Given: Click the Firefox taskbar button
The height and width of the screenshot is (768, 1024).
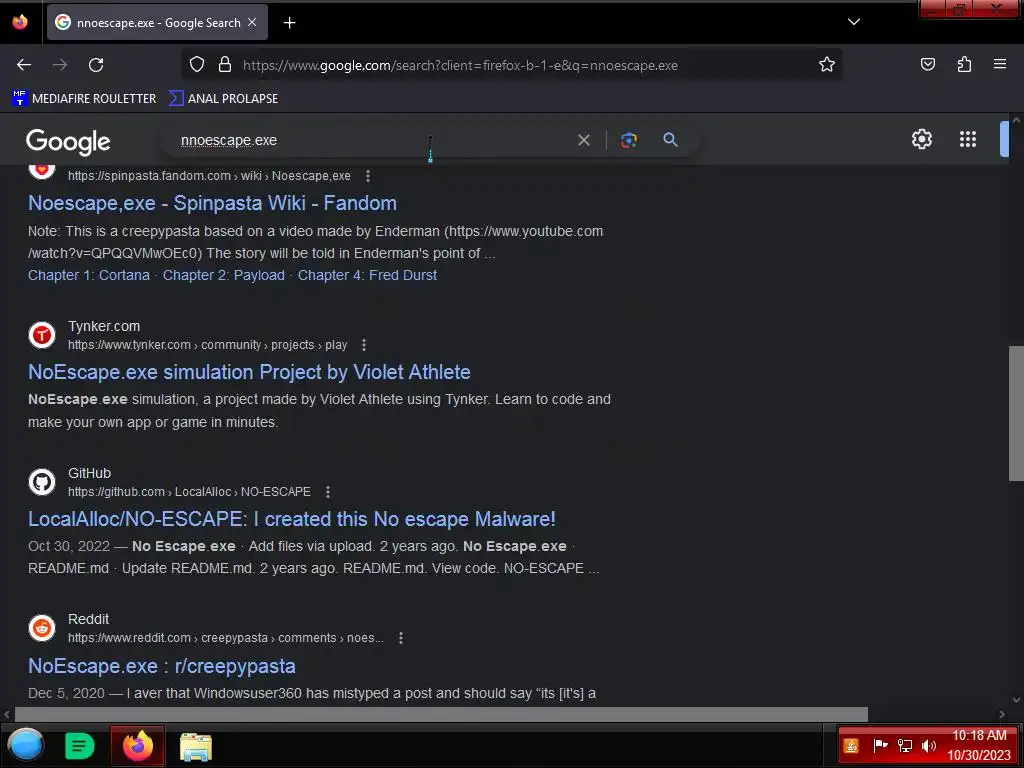Looking at the screenshot, I should click(x=138, y=745).
